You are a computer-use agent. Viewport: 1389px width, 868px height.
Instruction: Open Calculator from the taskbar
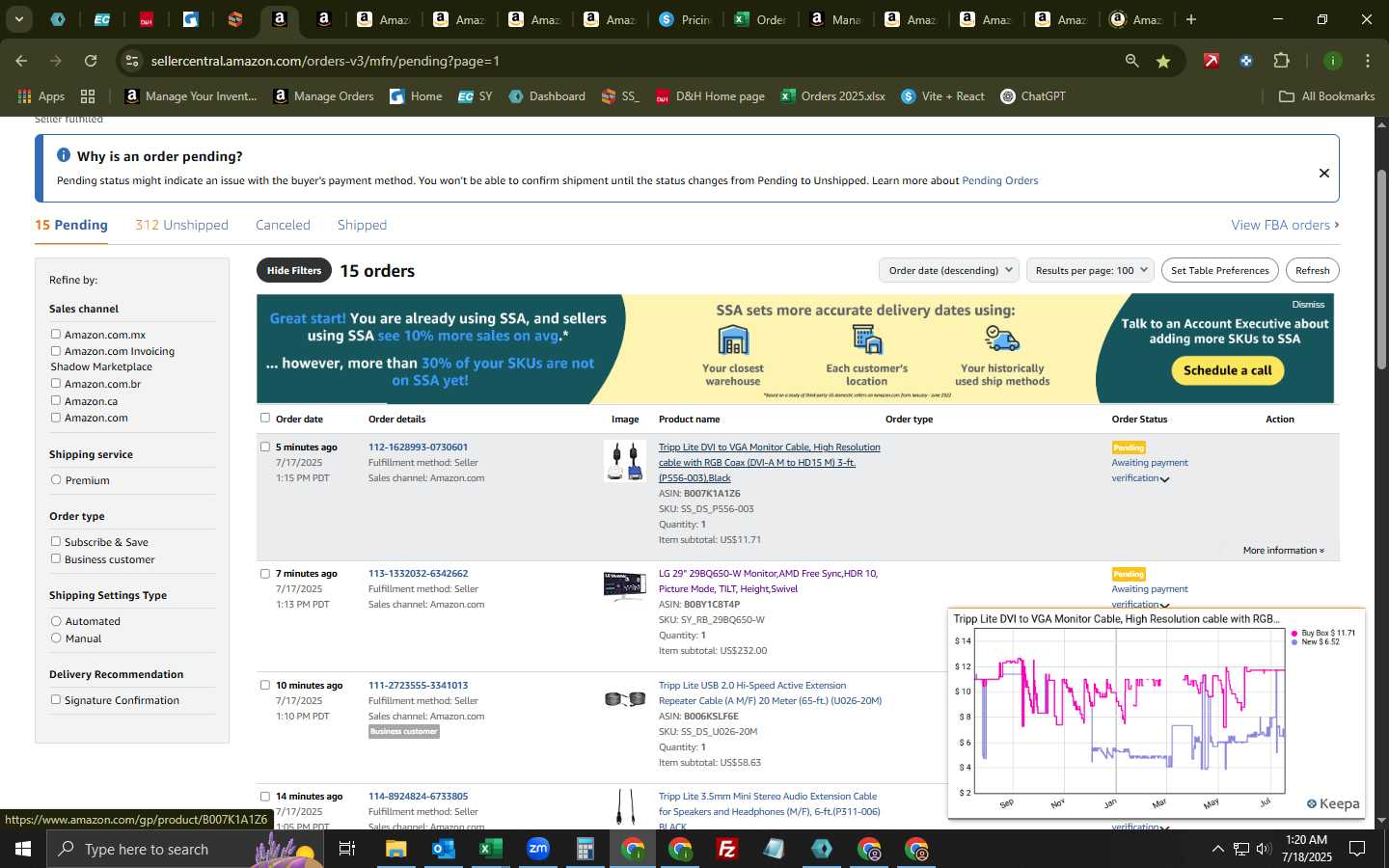pos(585,849)
